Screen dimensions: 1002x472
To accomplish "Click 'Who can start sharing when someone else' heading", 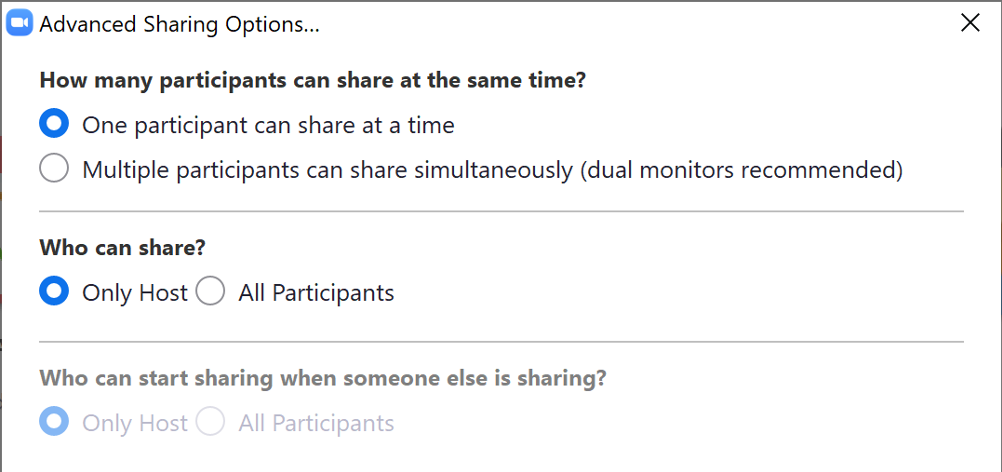I will click(323, 378).
